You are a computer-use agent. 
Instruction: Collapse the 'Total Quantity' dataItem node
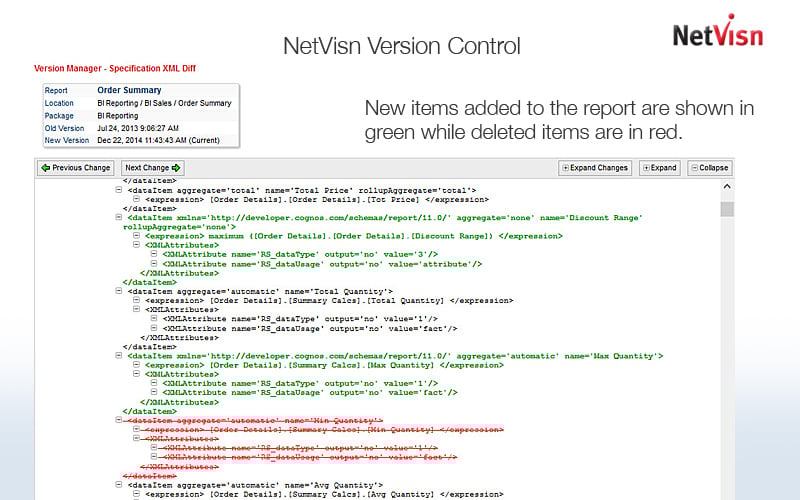pos(118,291)
